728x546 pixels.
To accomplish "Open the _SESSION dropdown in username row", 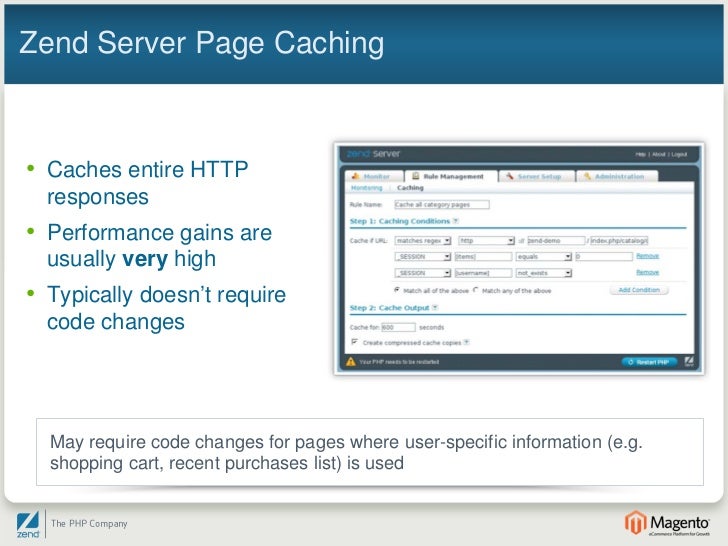I will 423,273.
